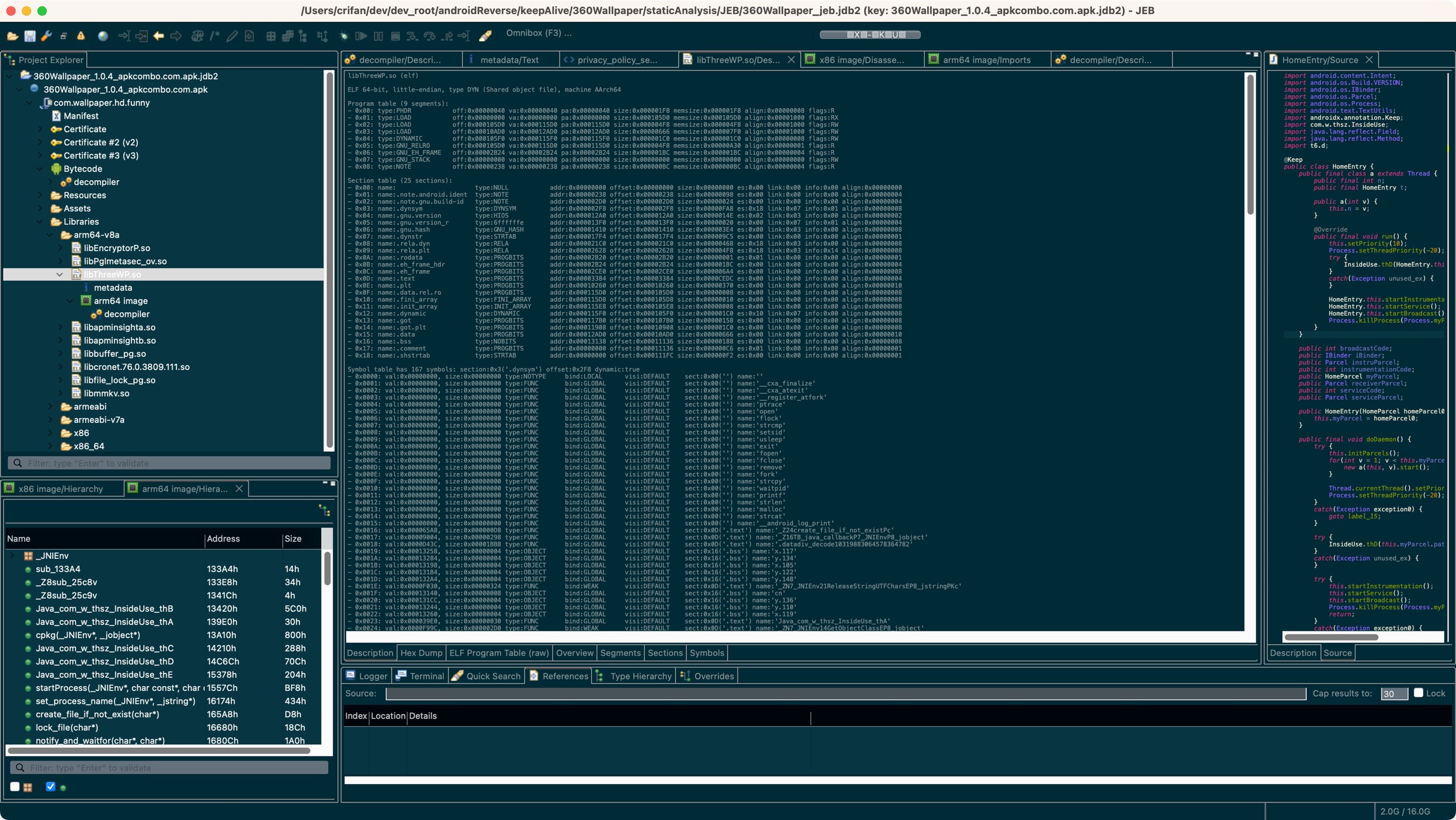Toggle the class-type filter checkbox in hierarchy

(x=15, y=787)
